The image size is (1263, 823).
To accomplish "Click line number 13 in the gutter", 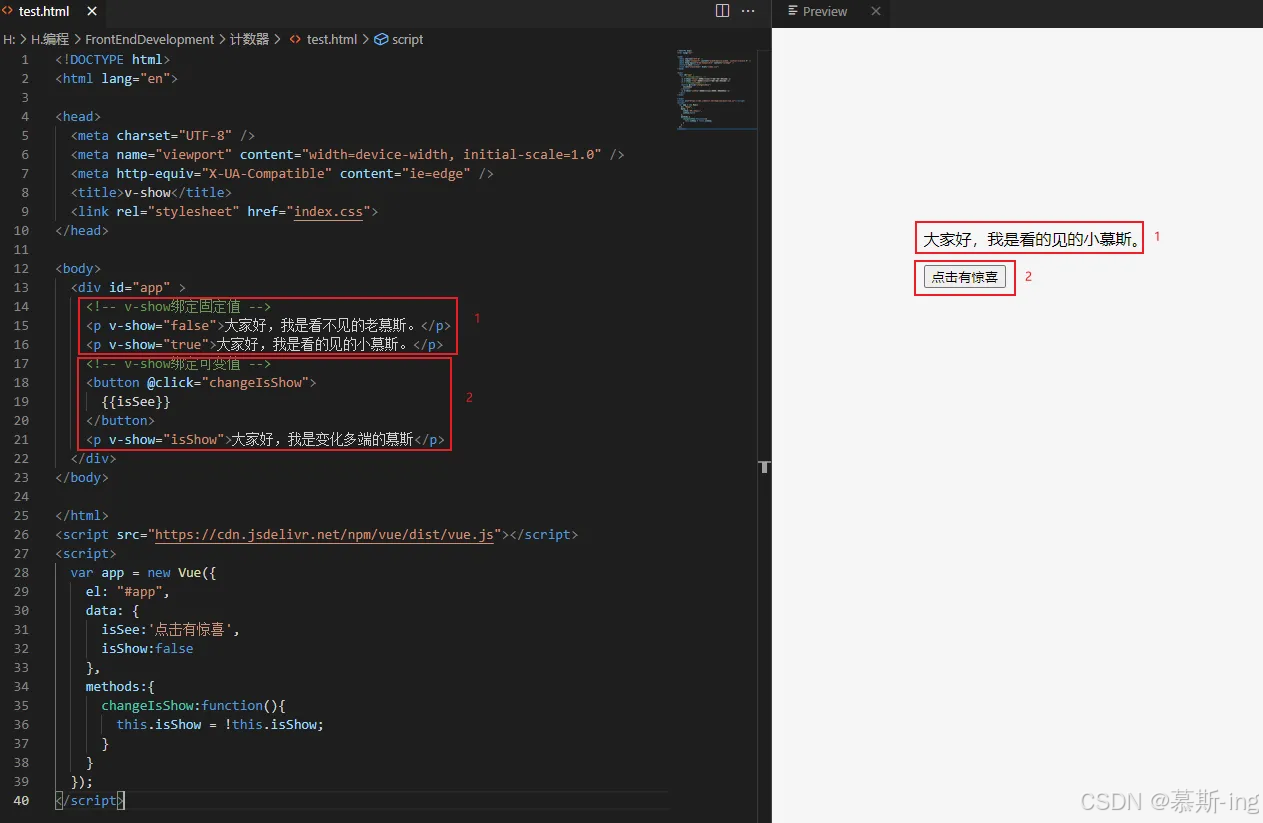I will point(22,288).
